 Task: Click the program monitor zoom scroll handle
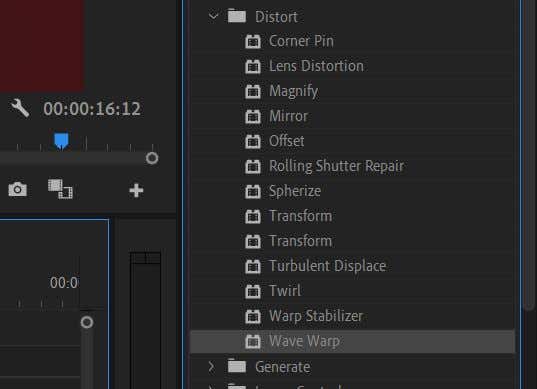[x=152, y=158]
